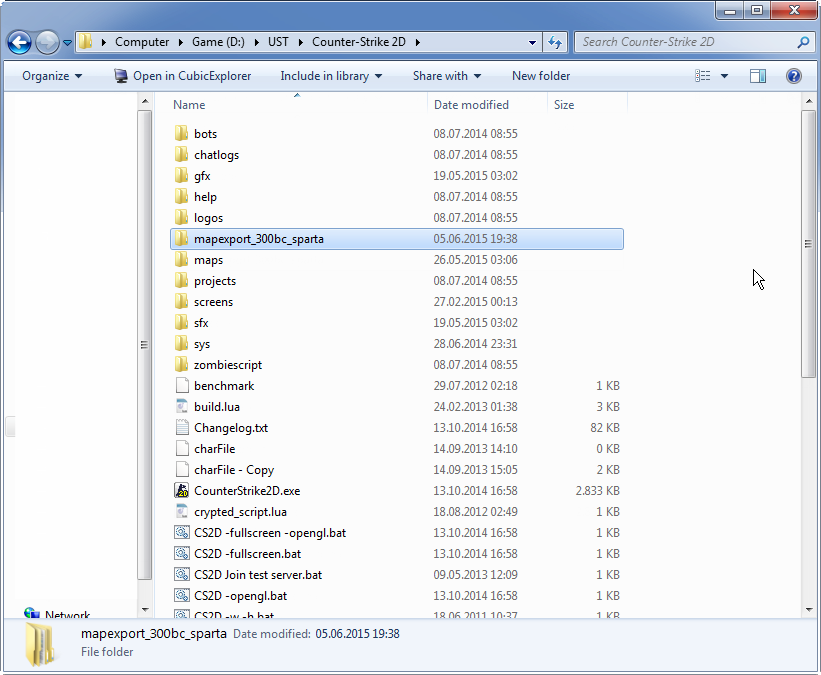Select the zombiescript folder icon
The image size is (821, 675).
click(181, 364)
